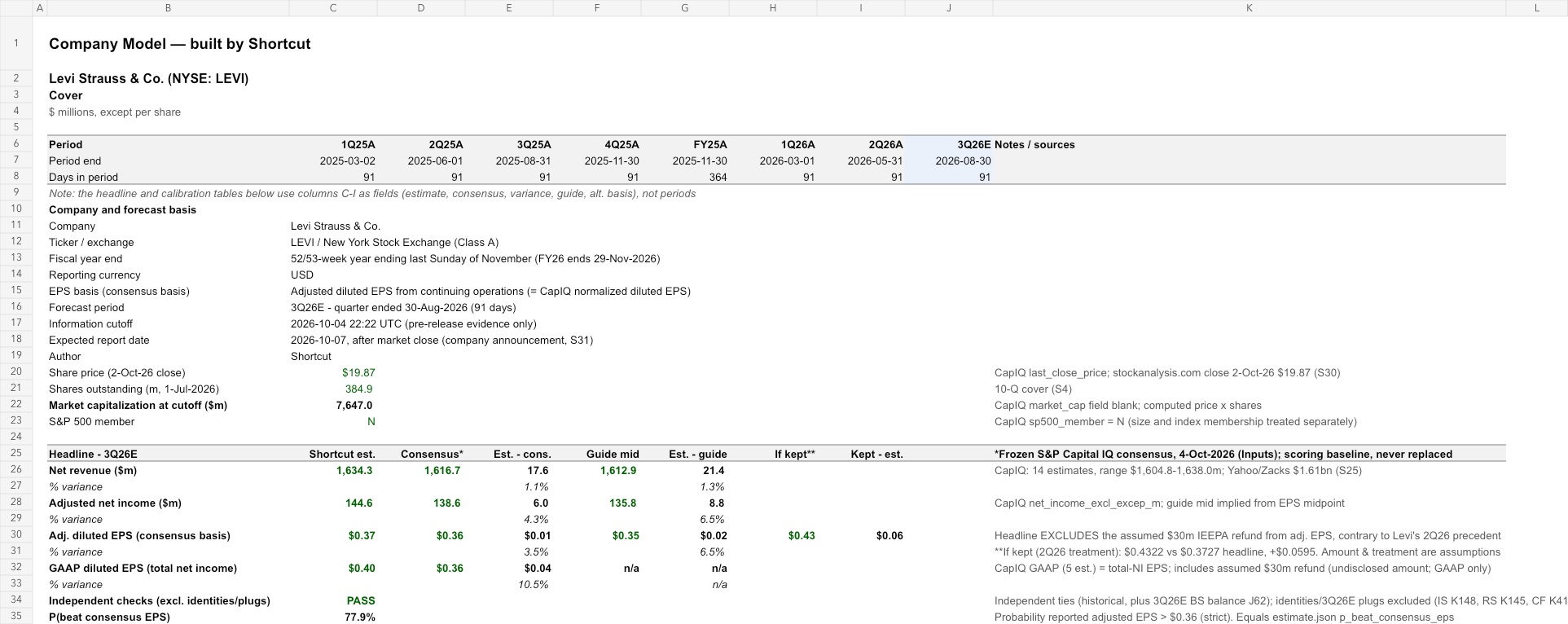Select Est. - guide revenue variance '21.4'
1568x624 pixels.
(714, 471)
